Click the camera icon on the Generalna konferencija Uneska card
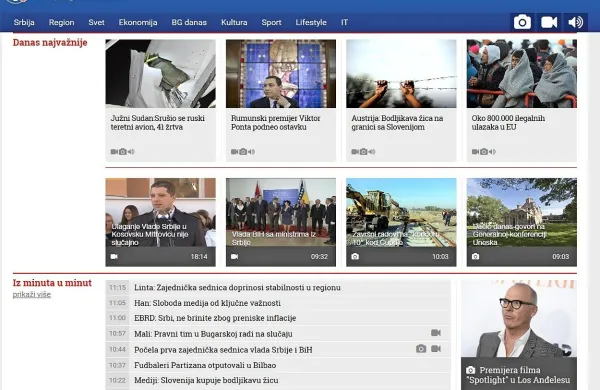This screenshot has height=390, width=600. (476, 257)
